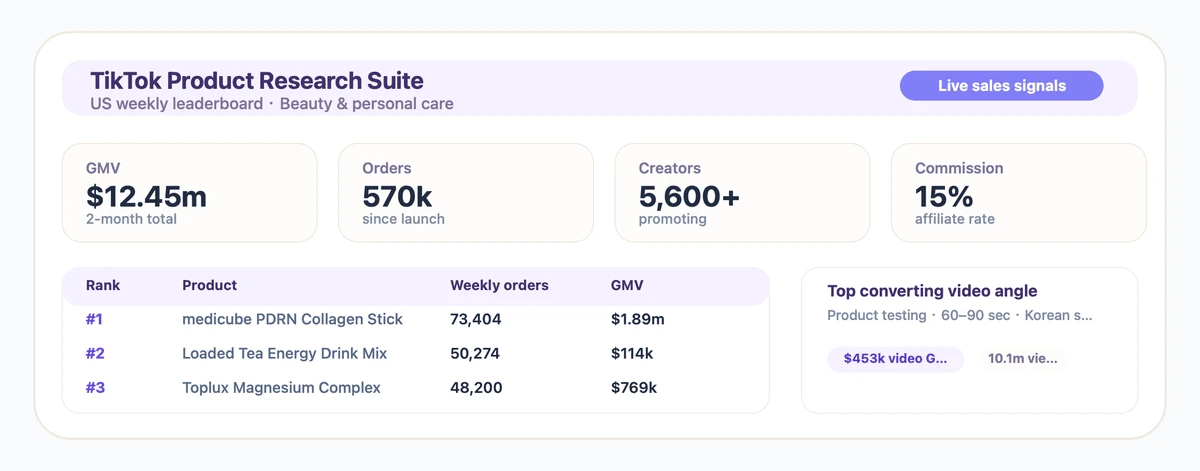Click the US weekly leaderboard subtitle
The image size is (1200, 471).
click(x=272, y=104)
